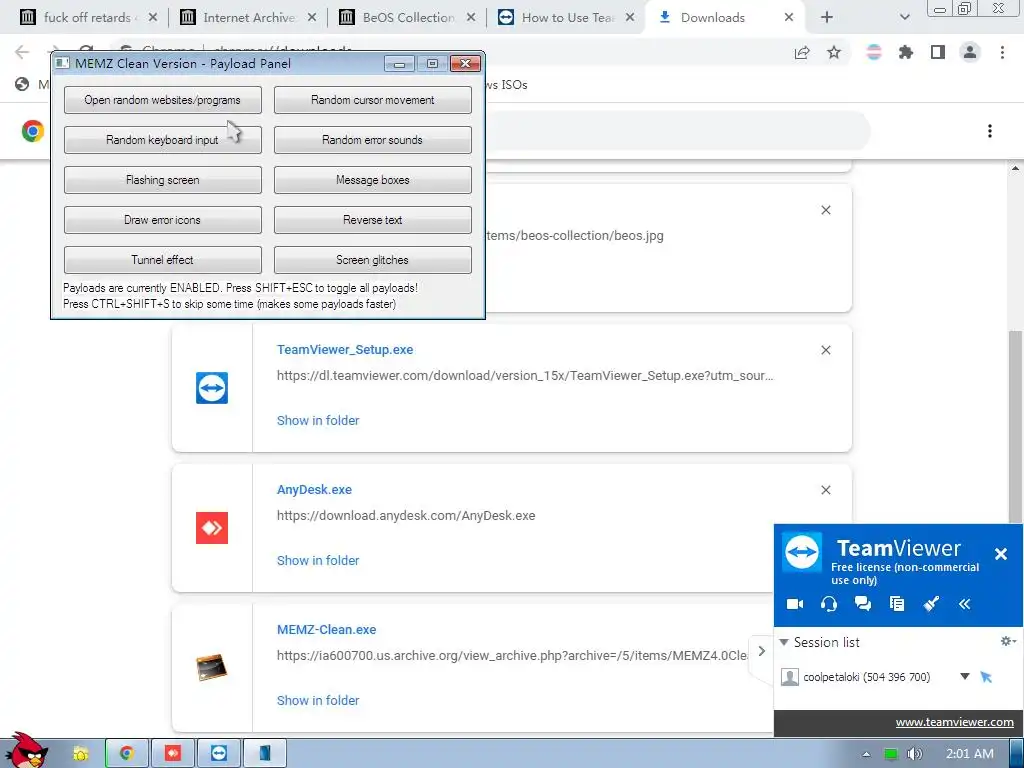
Task: Open the MEMZ-Clean.exe download link
Action: [327, 630]
